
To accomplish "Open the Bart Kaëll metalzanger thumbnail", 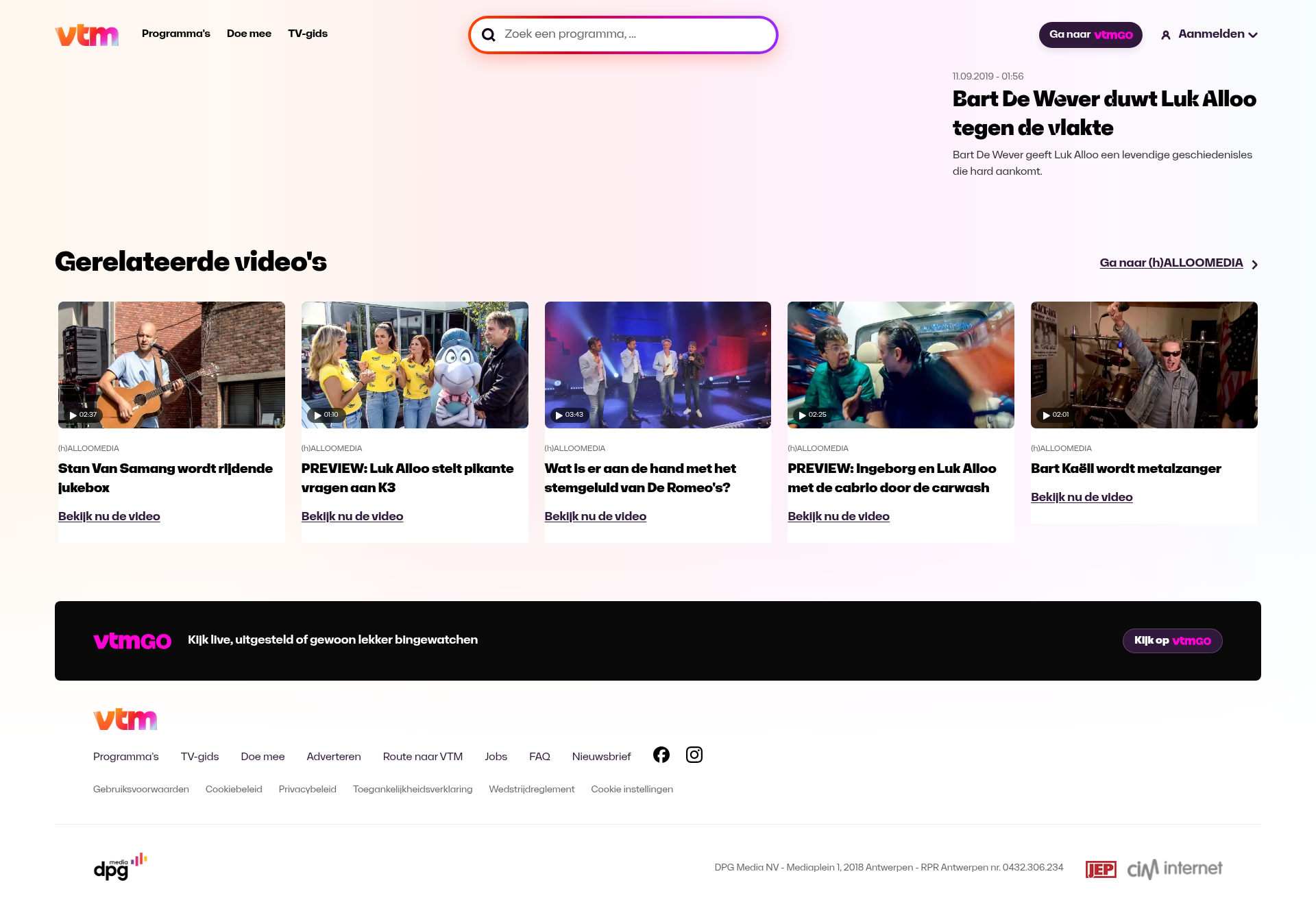I will [x=1143, y=365].
